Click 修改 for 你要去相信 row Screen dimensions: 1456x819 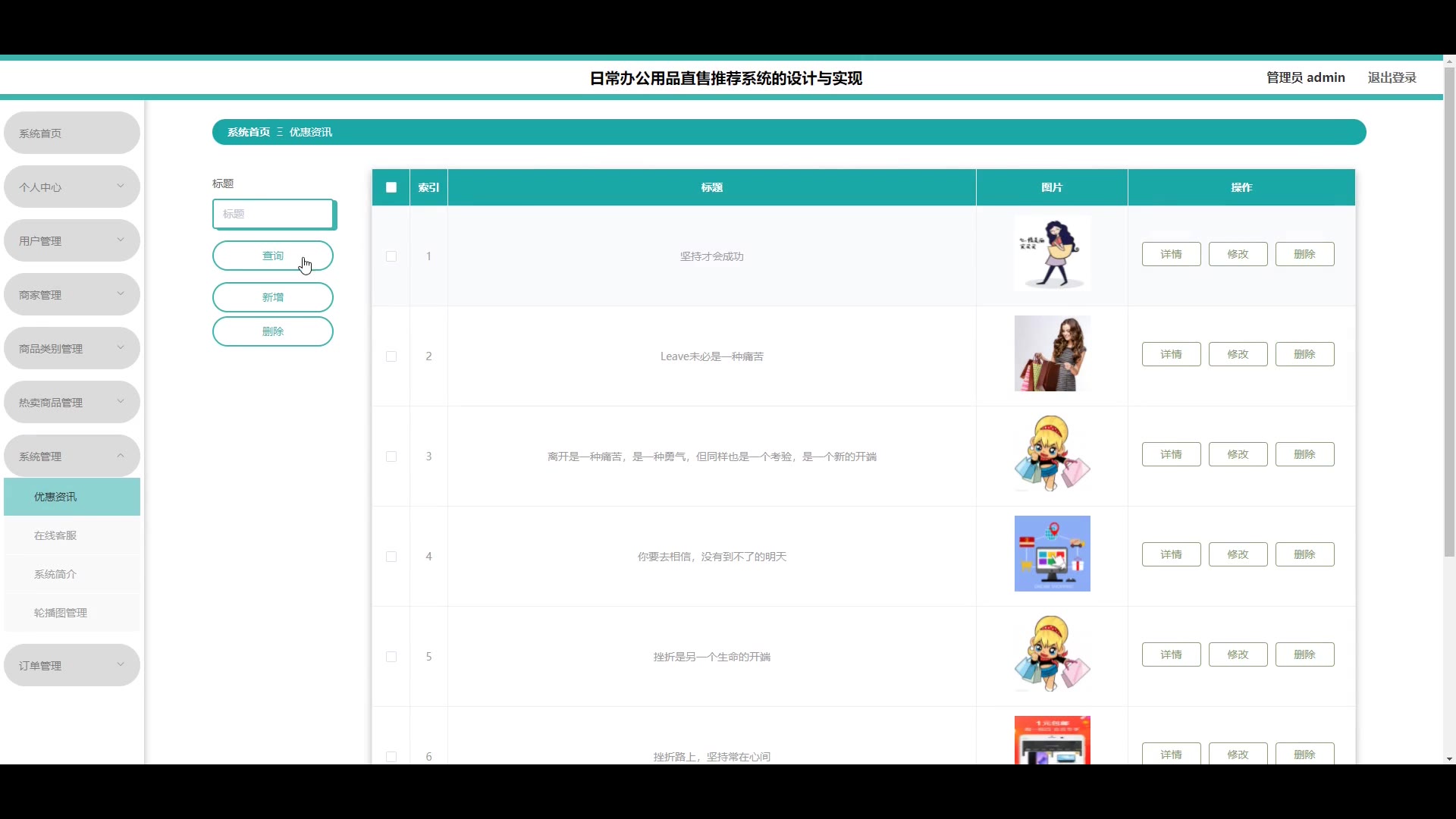click(x=1238, y=554)
